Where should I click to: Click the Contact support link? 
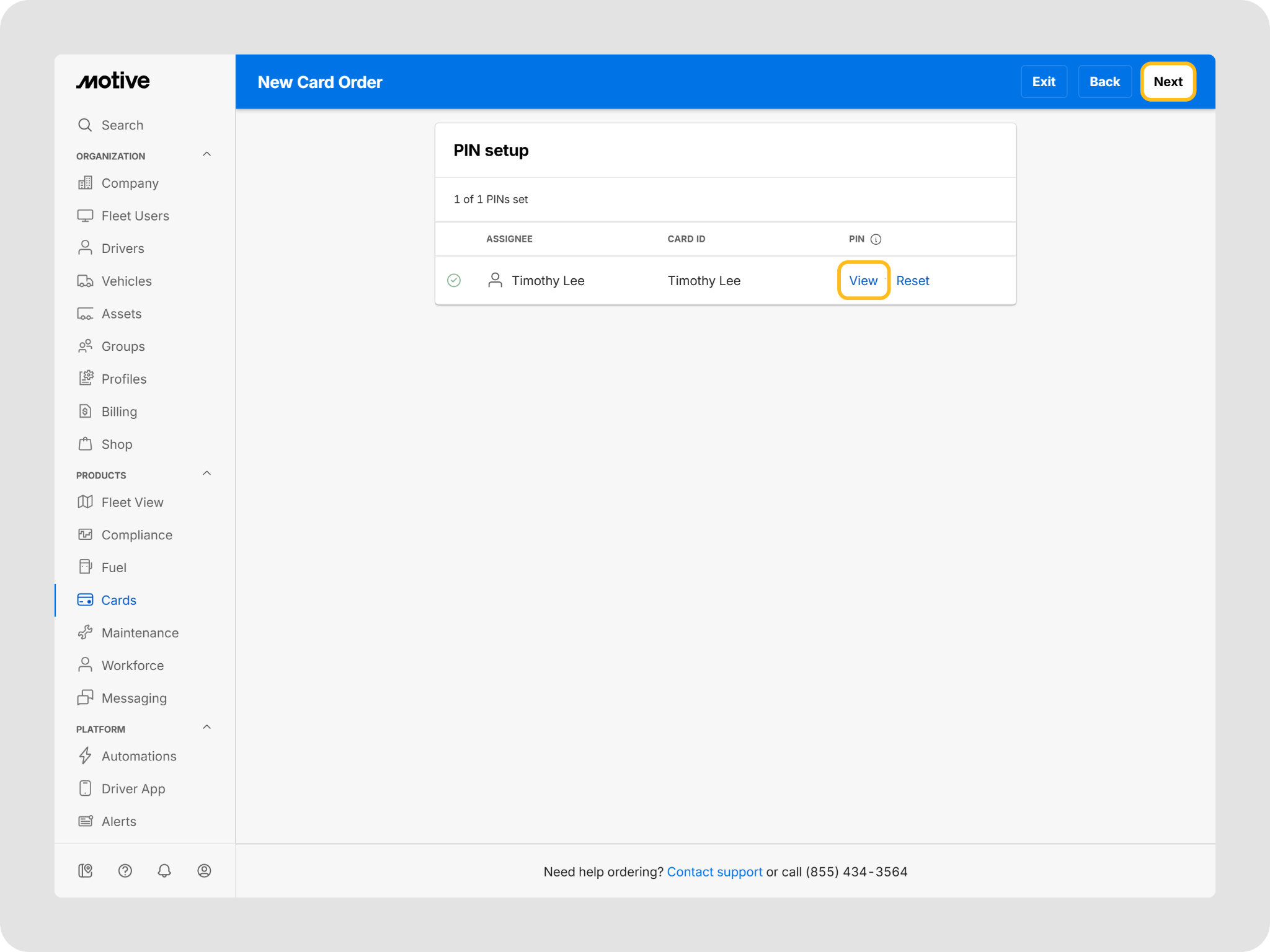click(714, 872)
